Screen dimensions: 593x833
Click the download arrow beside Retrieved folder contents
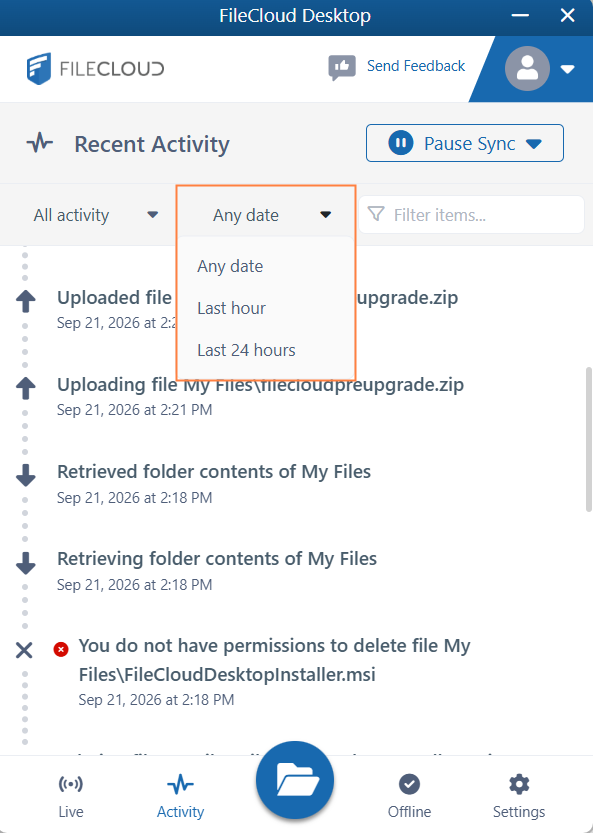(26, 475)
